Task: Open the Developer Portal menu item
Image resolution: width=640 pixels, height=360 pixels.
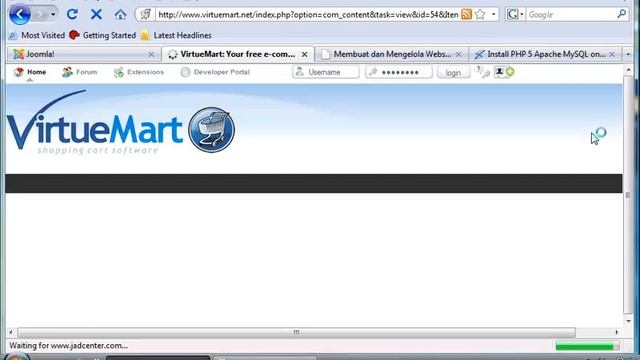Action: (x=215, y=72)
